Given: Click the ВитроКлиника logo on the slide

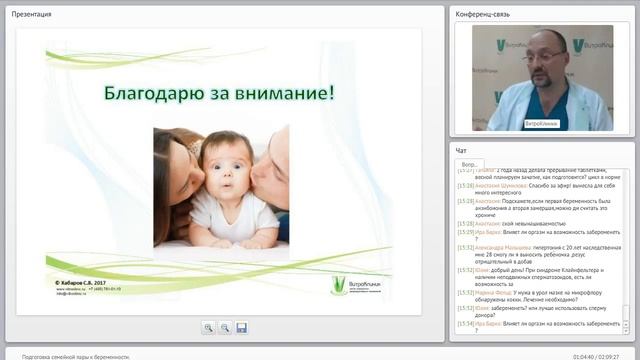Looking at the screenshot, I should coord(356,285).
